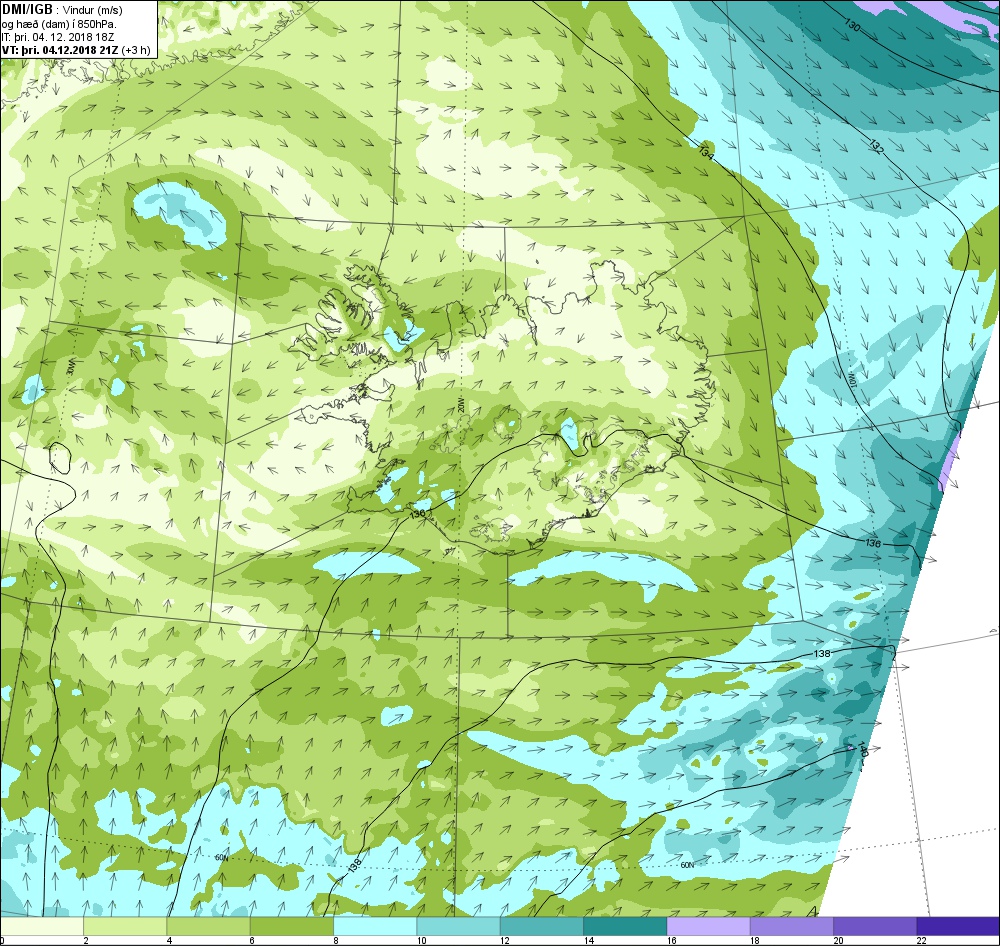Image resolution: width=1000 pixels, height=946 pixels.
Task: Click the "30W" longitude label west of Iceland
Action: [x=72, y=366]
